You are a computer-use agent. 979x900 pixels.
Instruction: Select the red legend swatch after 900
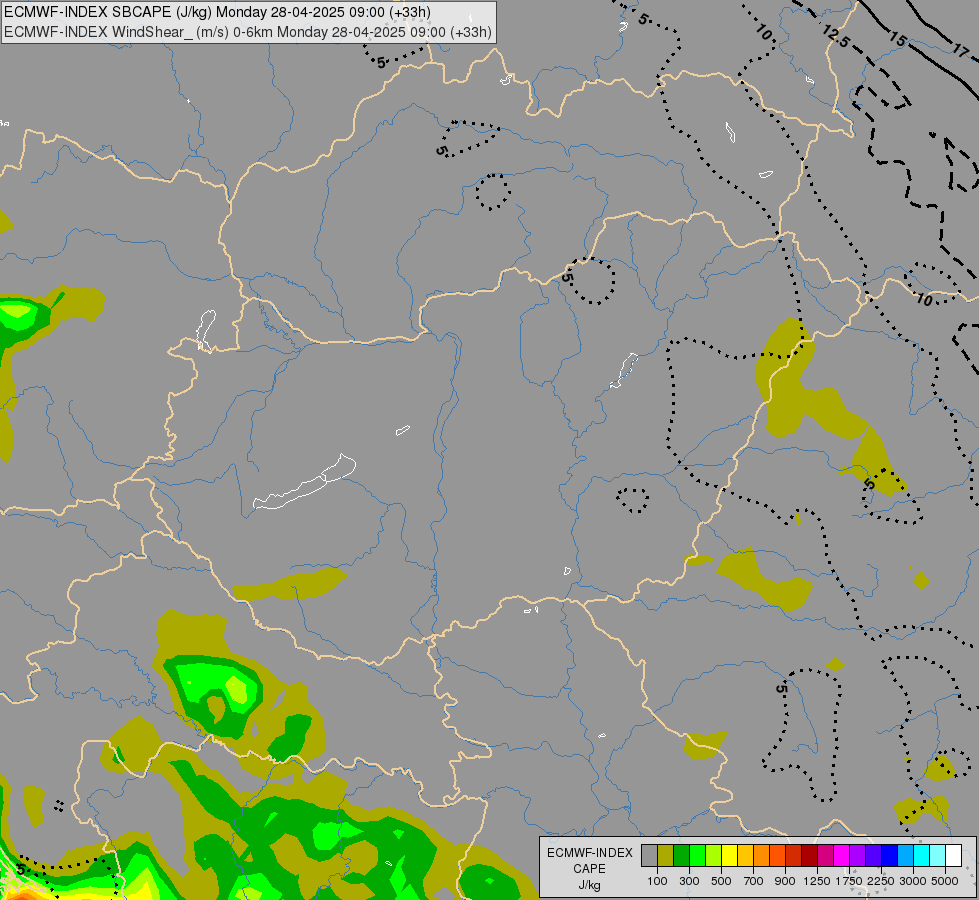click(x=794, y=855)
